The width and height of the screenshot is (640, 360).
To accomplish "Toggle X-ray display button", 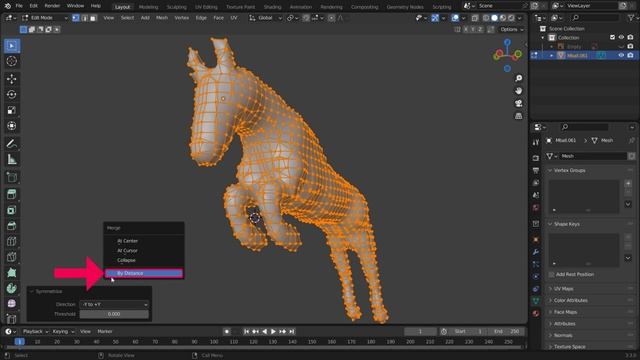I will pyautogui.click(x=475, y=18).
